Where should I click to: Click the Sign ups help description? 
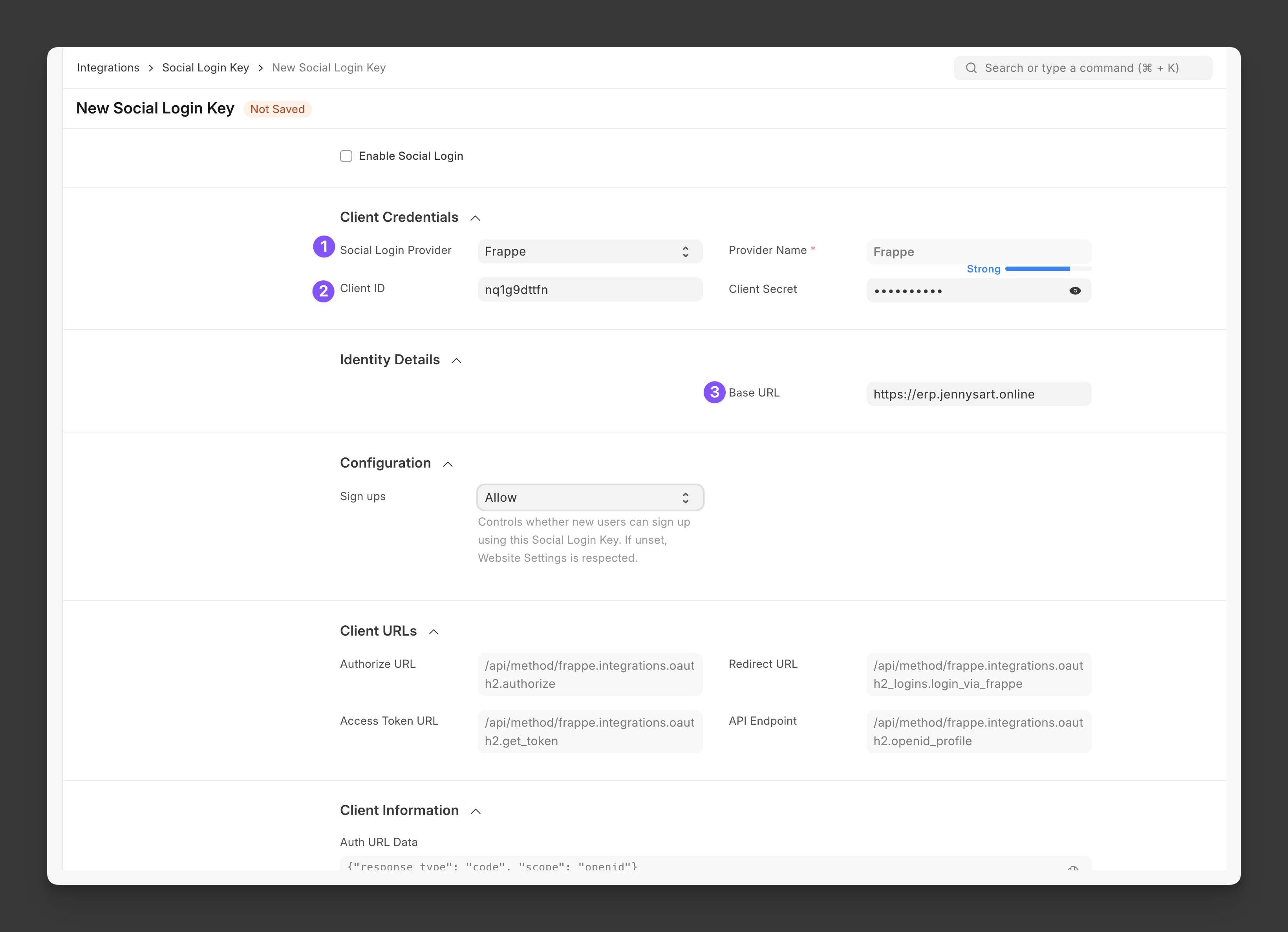(584, 540)
